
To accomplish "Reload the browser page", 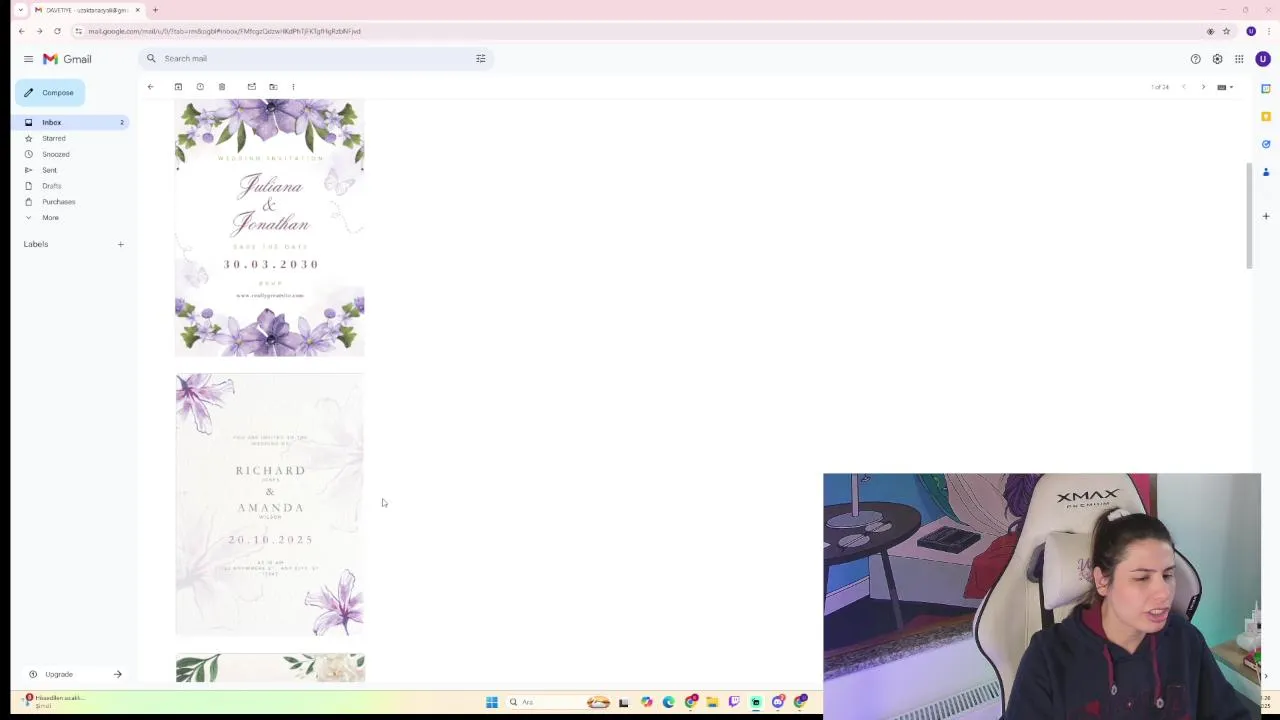I will tap(57, 31).
